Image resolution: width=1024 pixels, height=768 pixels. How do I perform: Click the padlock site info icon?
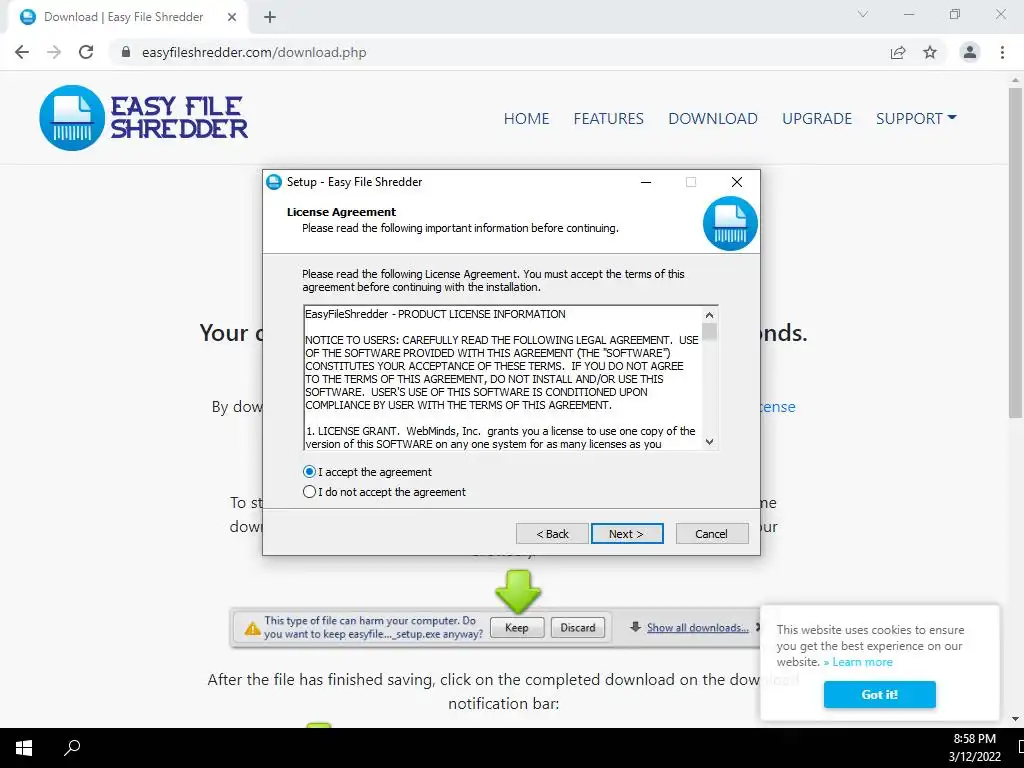pyautogui.click(x=126, y=52)
